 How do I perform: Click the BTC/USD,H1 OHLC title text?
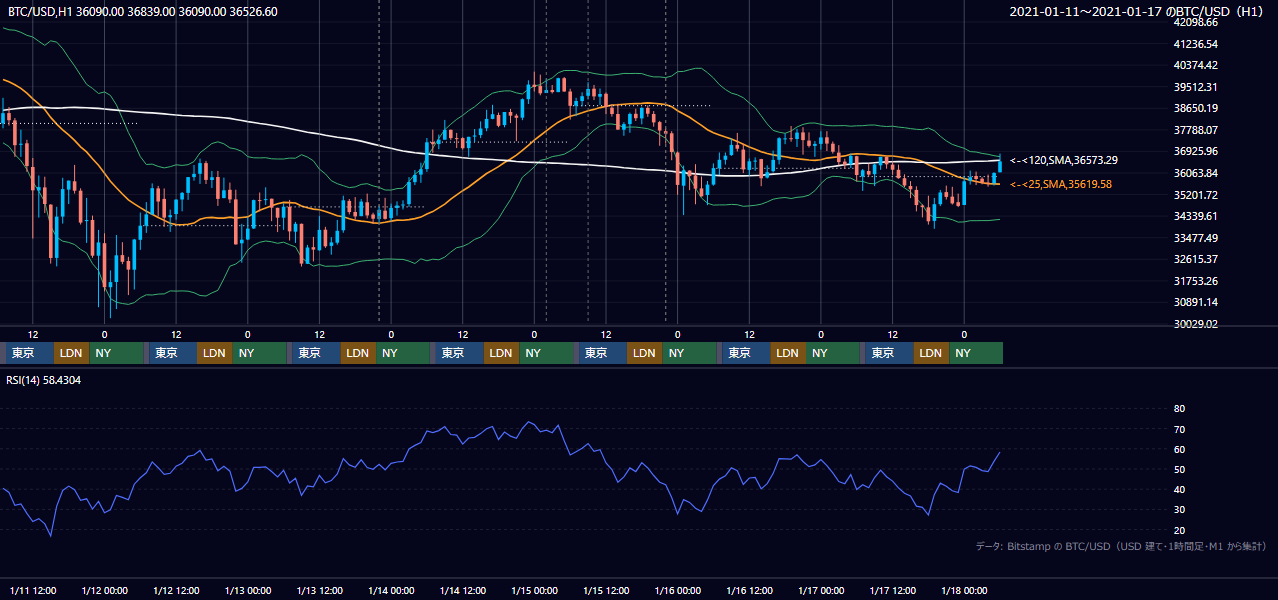tap(143, 11)
